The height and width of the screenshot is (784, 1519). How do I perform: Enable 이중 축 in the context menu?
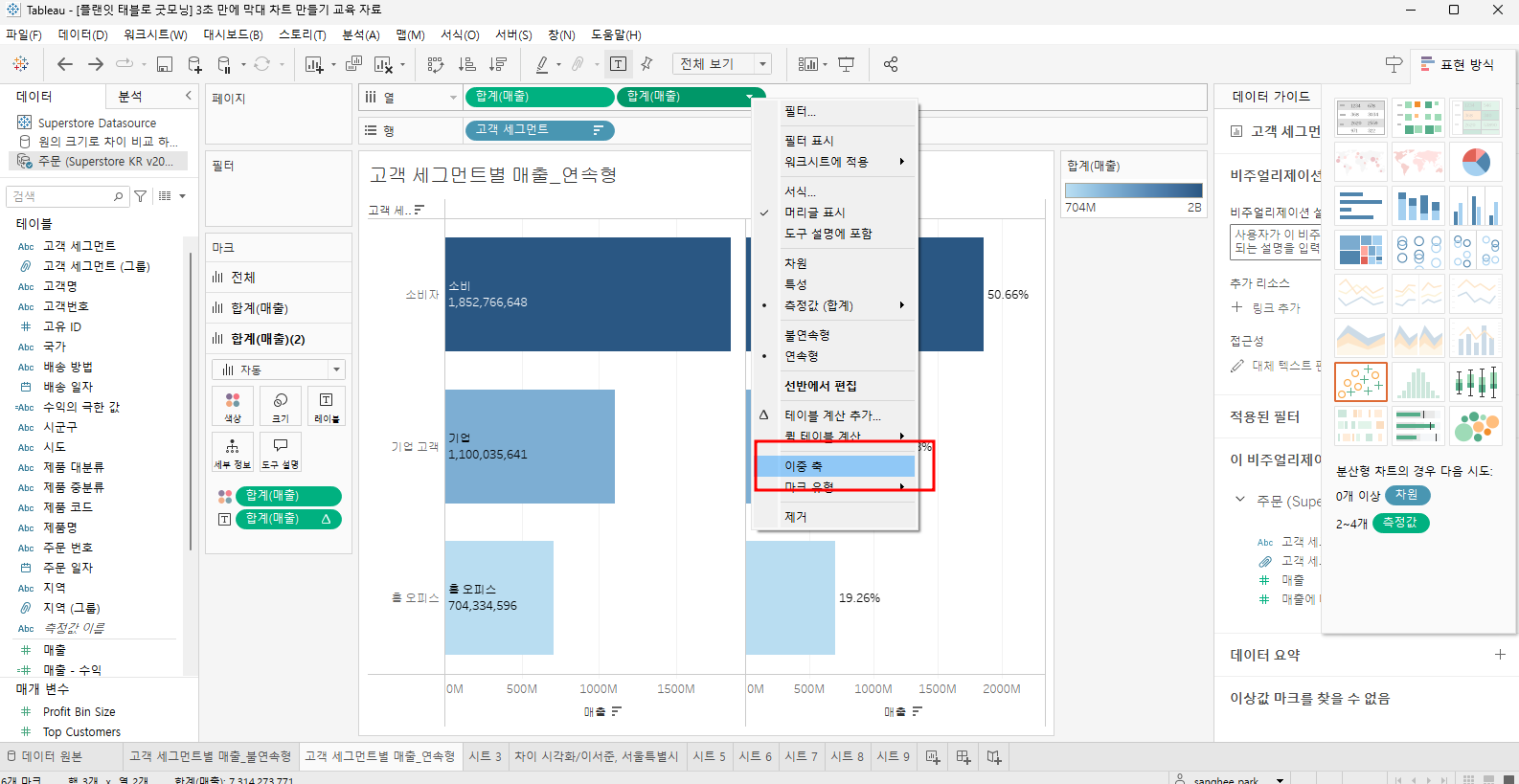(835, 466)
